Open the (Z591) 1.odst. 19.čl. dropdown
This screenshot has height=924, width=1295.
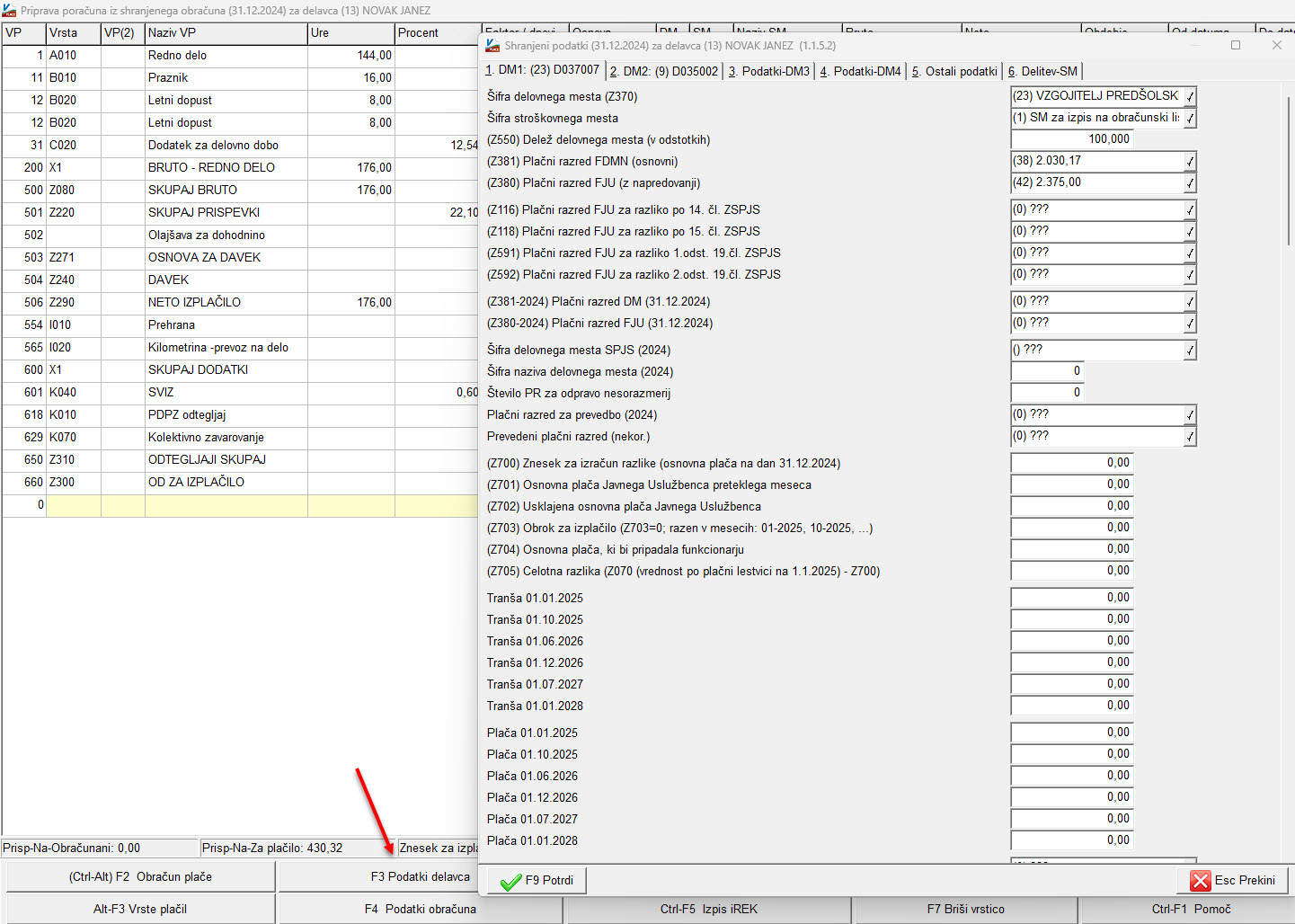pyautogui.click(x=1190, y=253)
